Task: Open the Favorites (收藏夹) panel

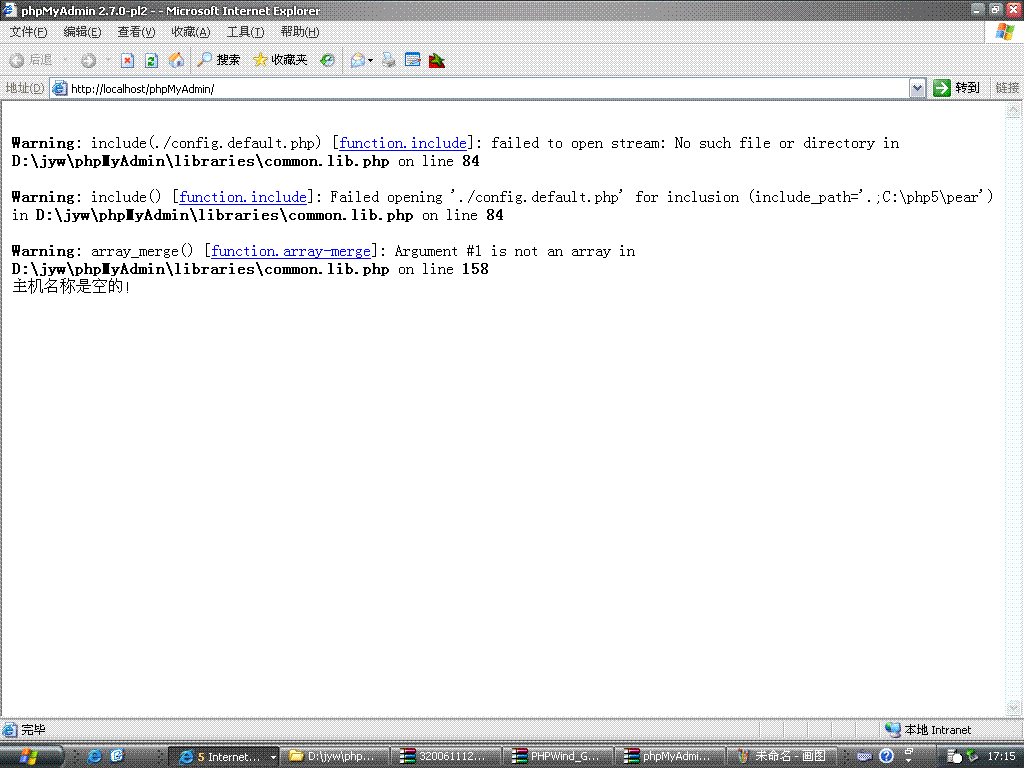Action: pyautogui.click(x=280, y=60)
